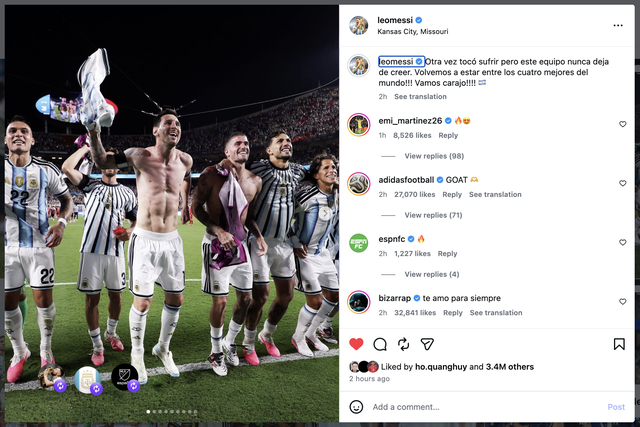Open Kansas City, Missouri location link
This screenshot has width=640, height=427.
(413, 31)
